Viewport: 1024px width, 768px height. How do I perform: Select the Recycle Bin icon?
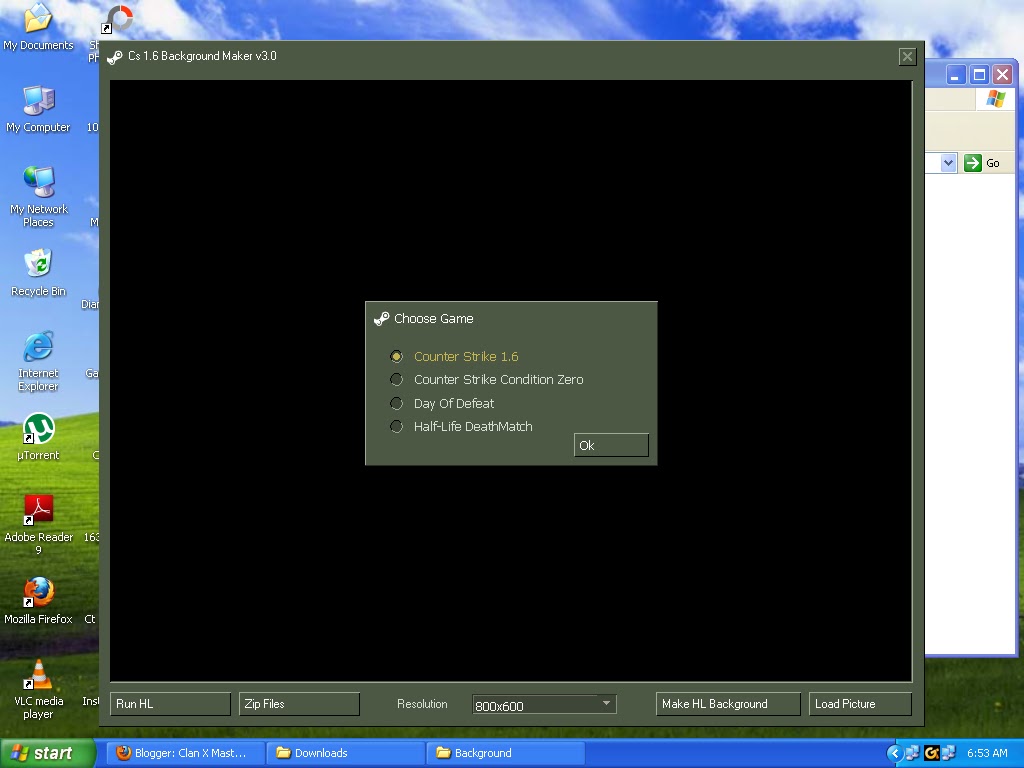[x=38, y=273]
